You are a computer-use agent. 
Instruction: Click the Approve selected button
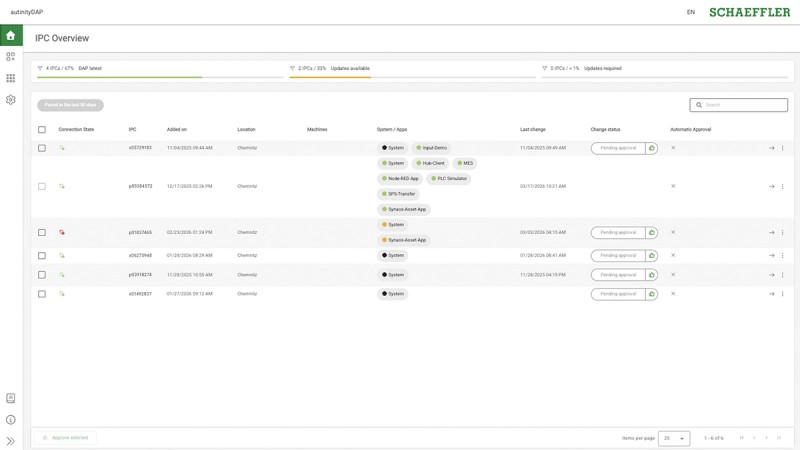(x=66, y=438)
